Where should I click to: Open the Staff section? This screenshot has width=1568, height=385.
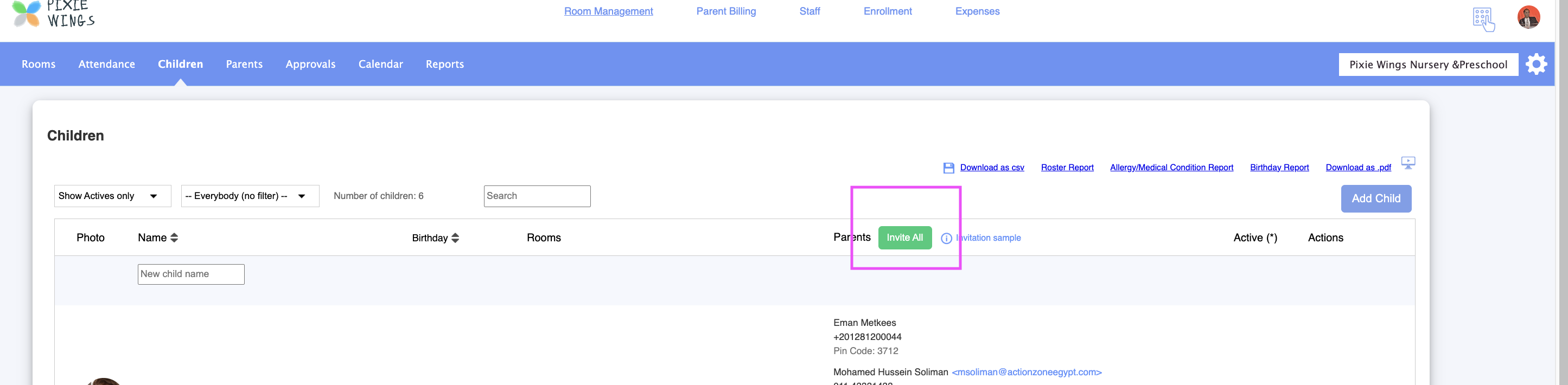pos(810,11)
